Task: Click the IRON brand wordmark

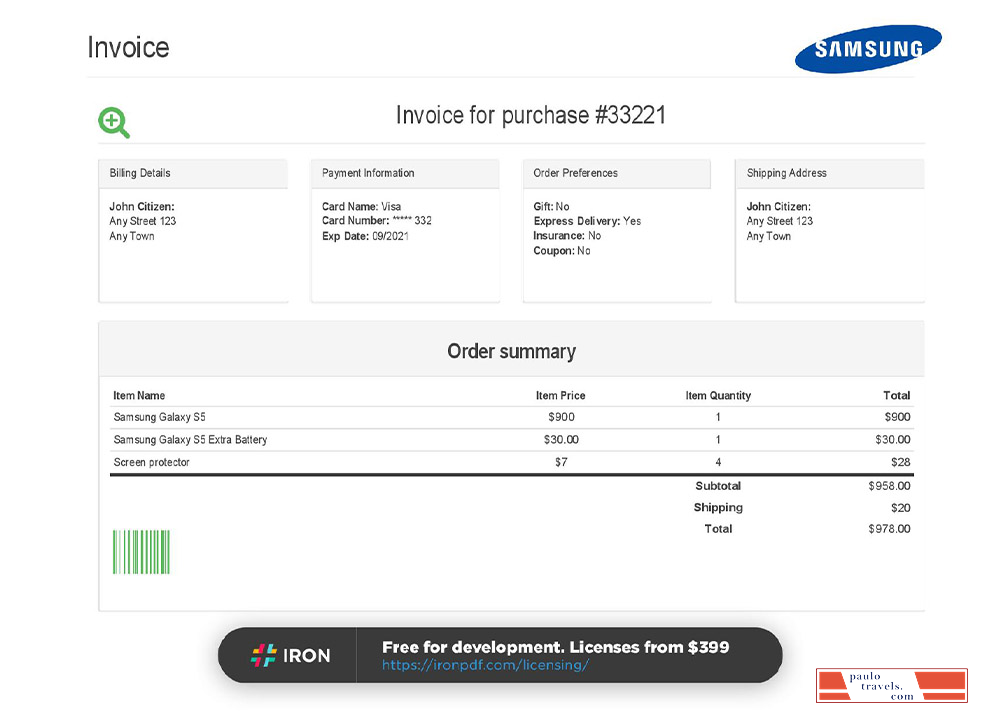Action: 305,655
